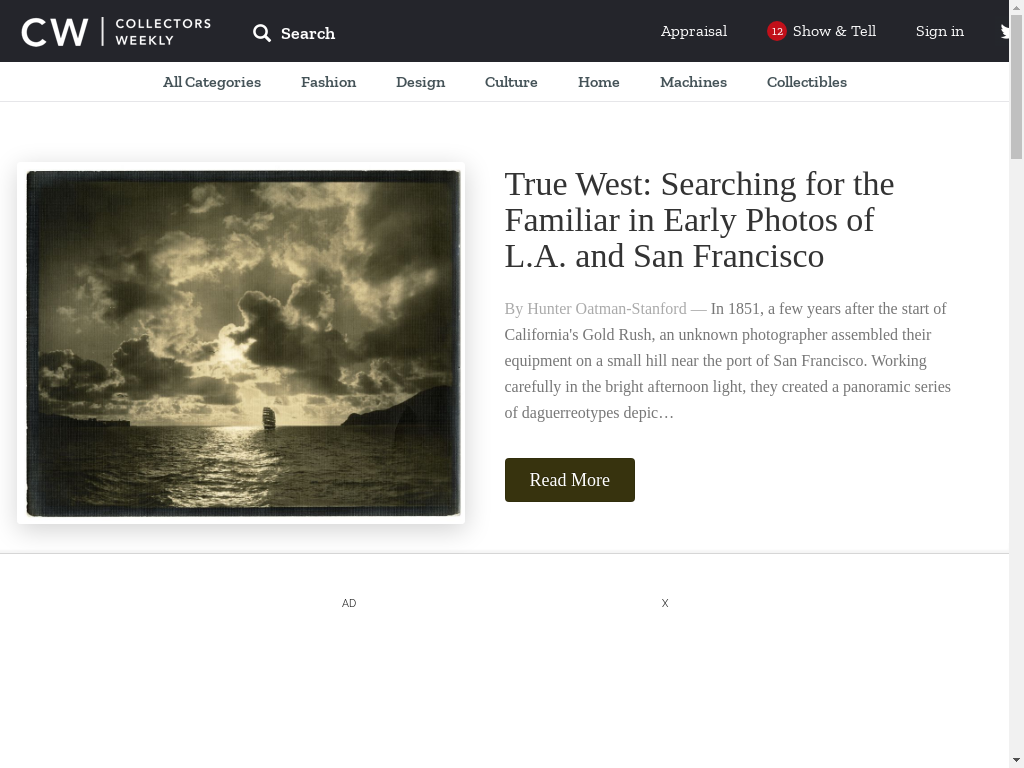Open the Search field text

click(308, 33)
